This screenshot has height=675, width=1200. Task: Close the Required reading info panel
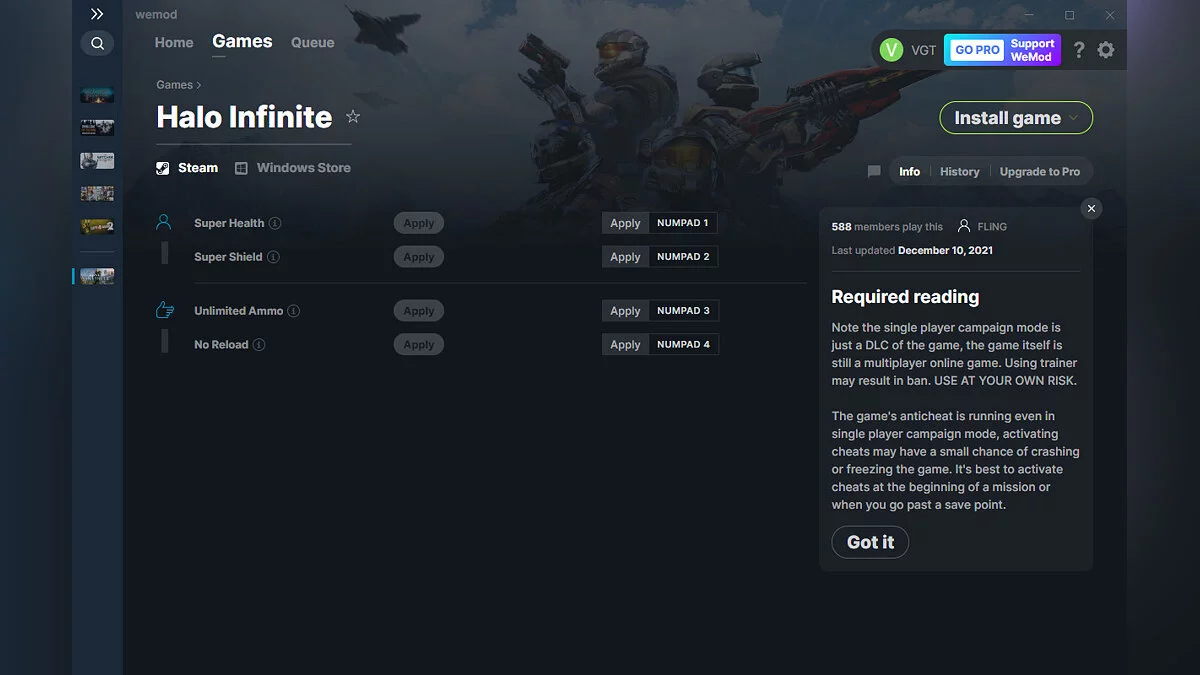pos(1091,208)
